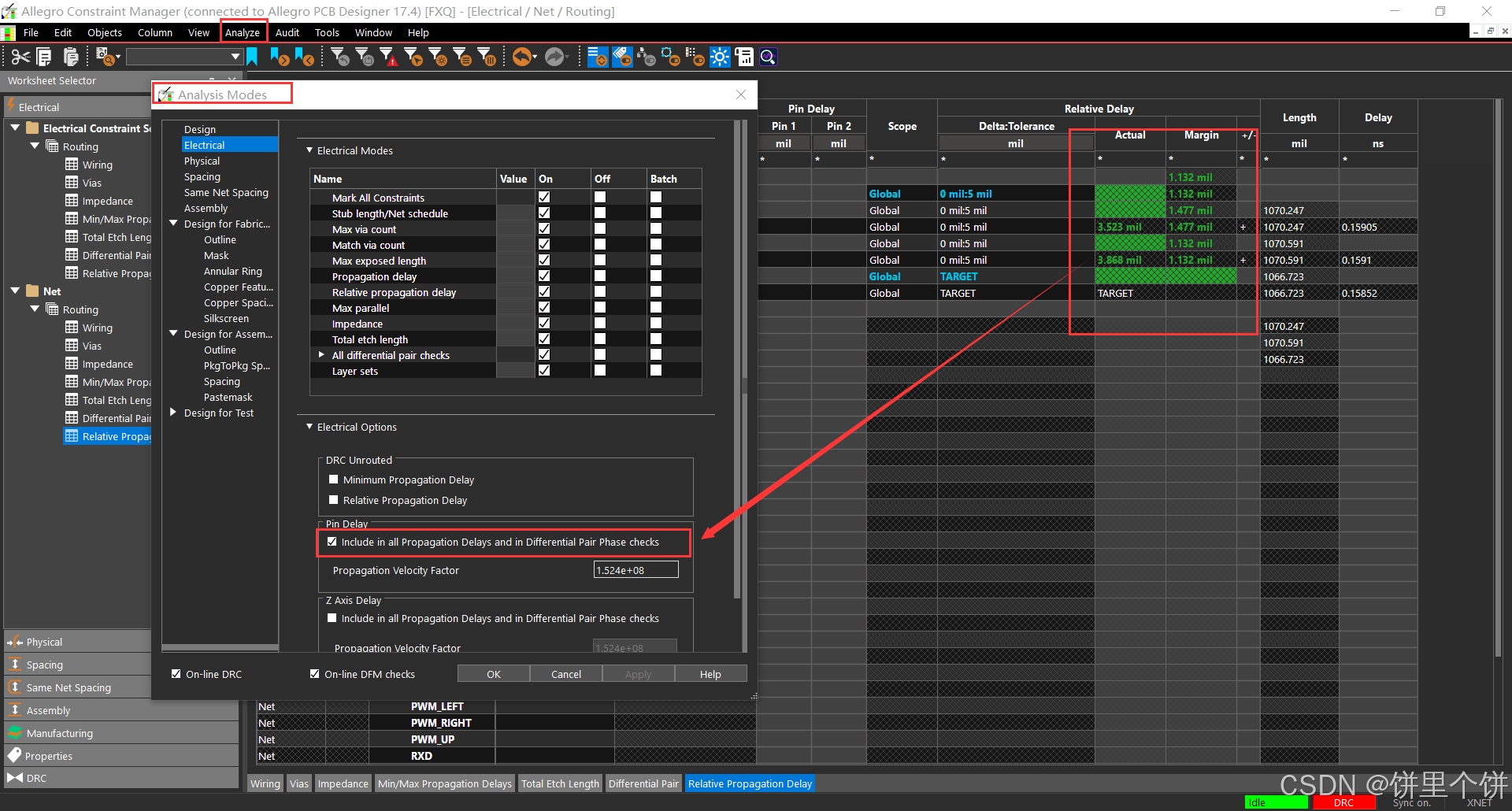Click the Paste clipboard toolbar icon
Image resolution: width=1512 pixels, height=811 pixels.
(71, 57)
